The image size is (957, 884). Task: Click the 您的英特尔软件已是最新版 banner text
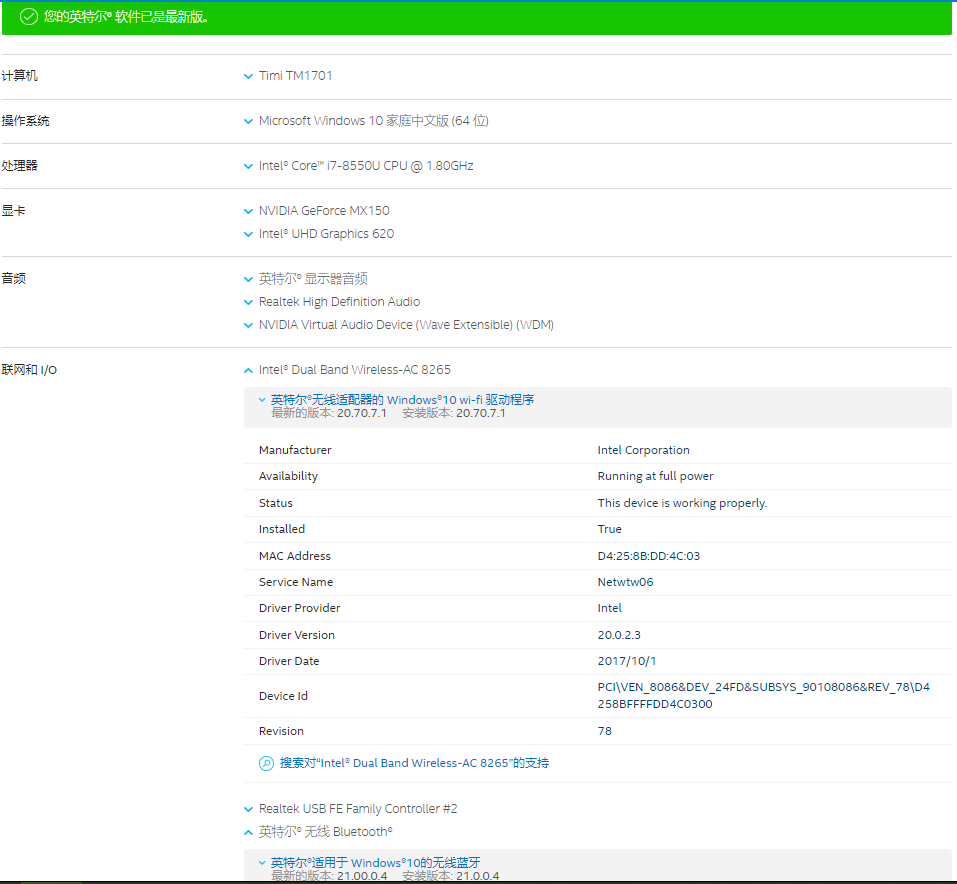click(x=126, y=17)
